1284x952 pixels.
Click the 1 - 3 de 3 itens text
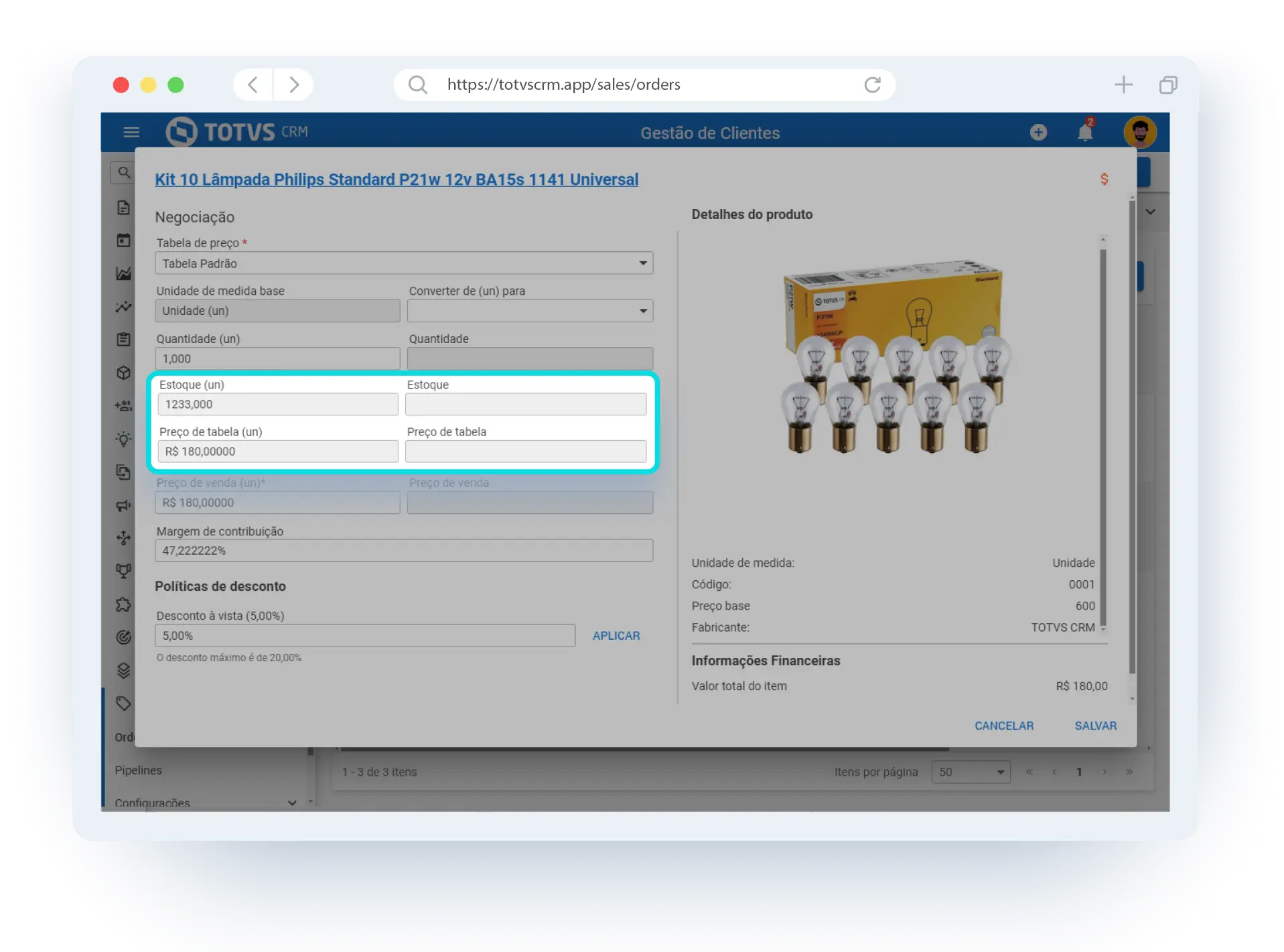pos(380,772)
